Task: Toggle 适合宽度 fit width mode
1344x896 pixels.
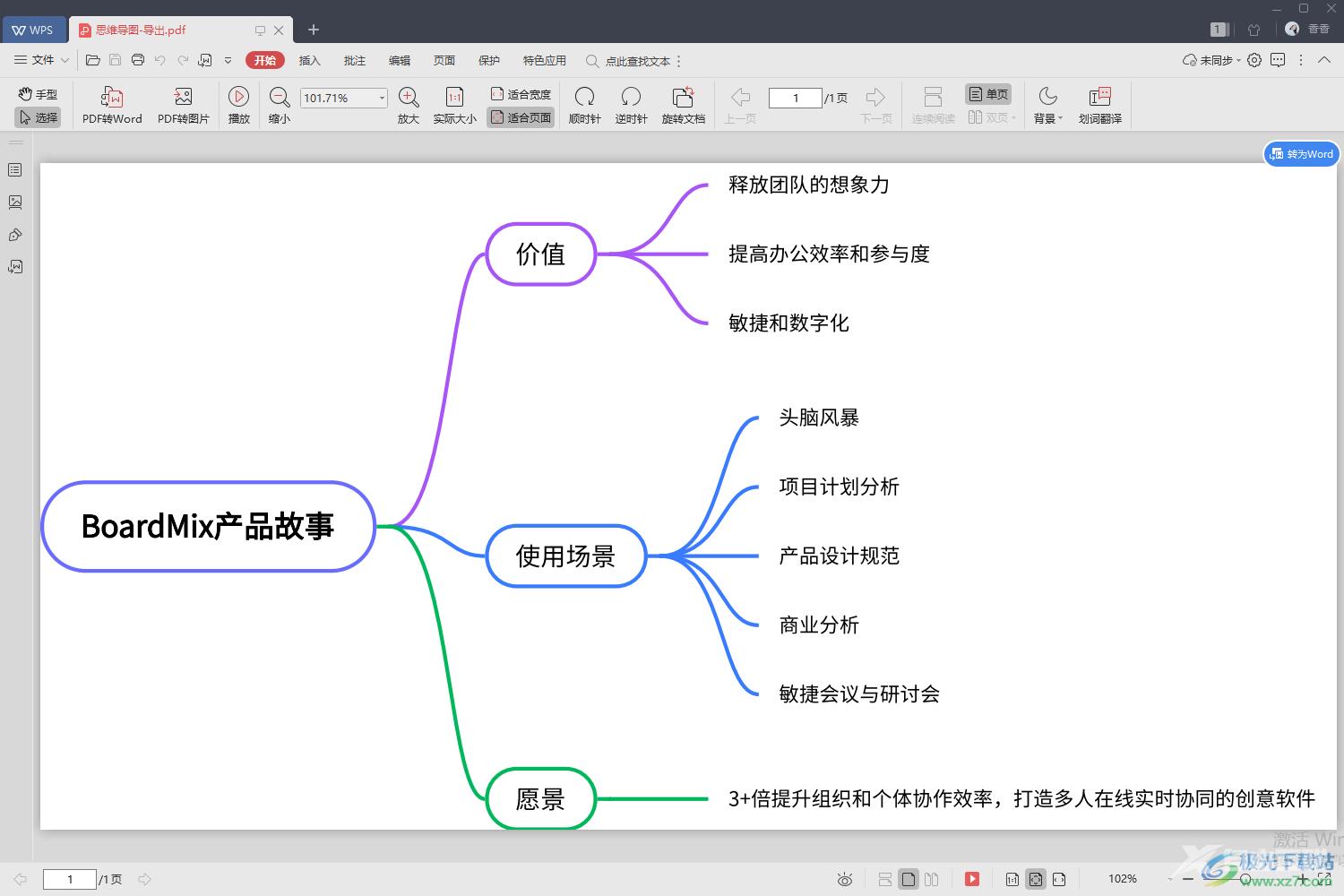Action: click(521, 94)
